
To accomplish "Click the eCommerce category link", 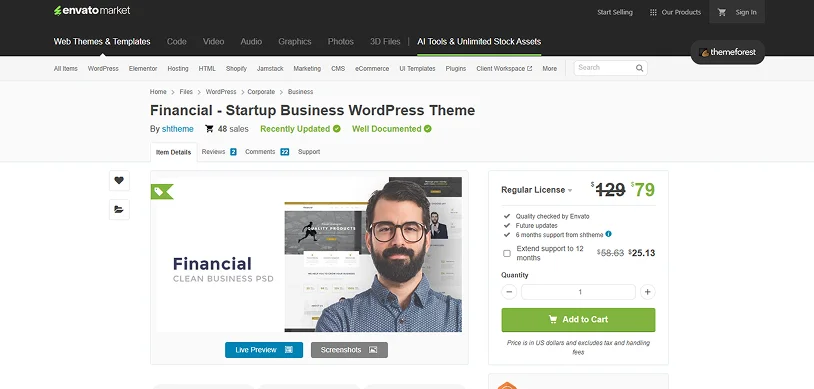I will click(372, 69).
